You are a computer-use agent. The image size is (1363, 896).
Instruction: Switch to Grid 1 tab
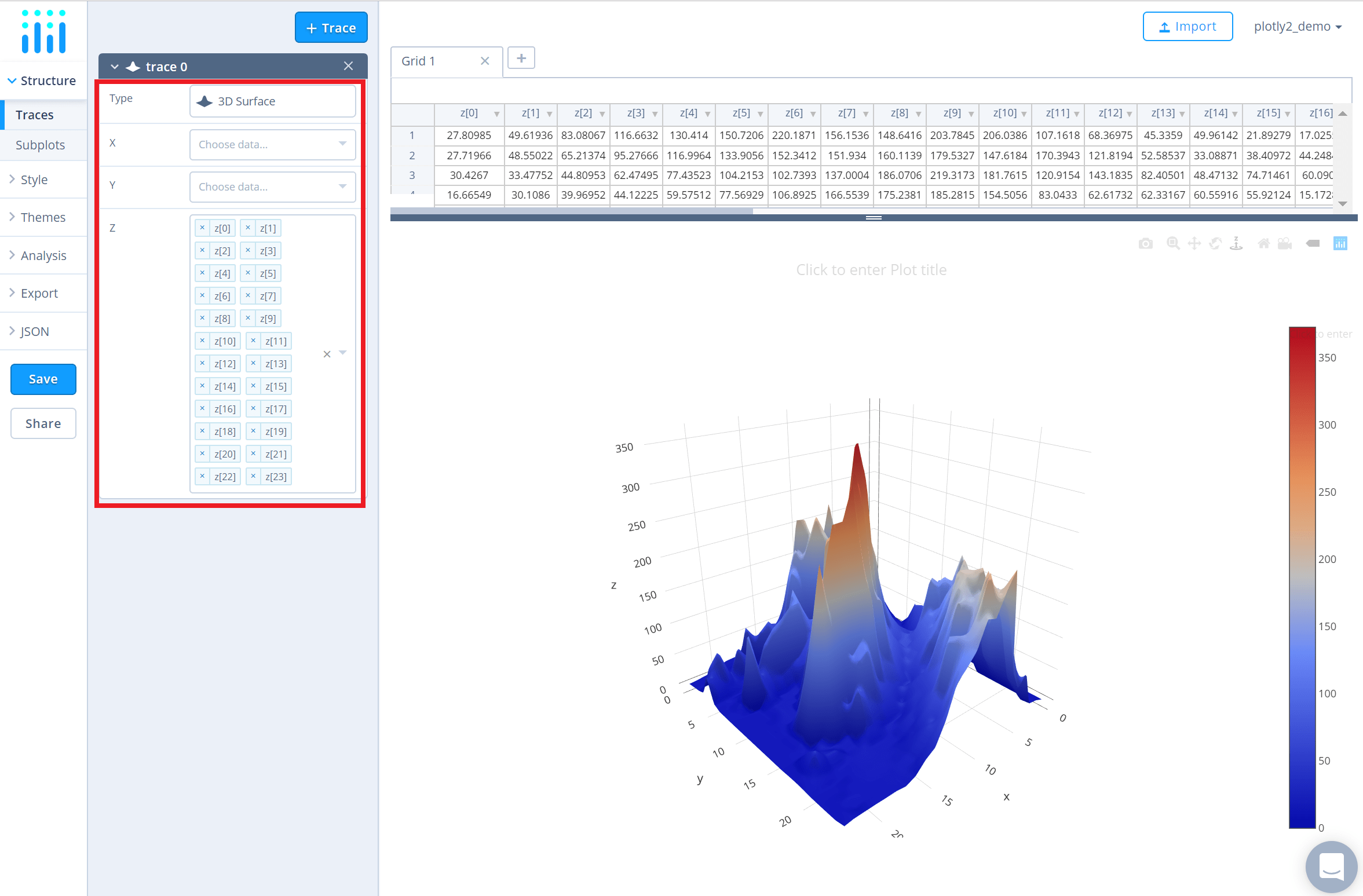[418, 61]
